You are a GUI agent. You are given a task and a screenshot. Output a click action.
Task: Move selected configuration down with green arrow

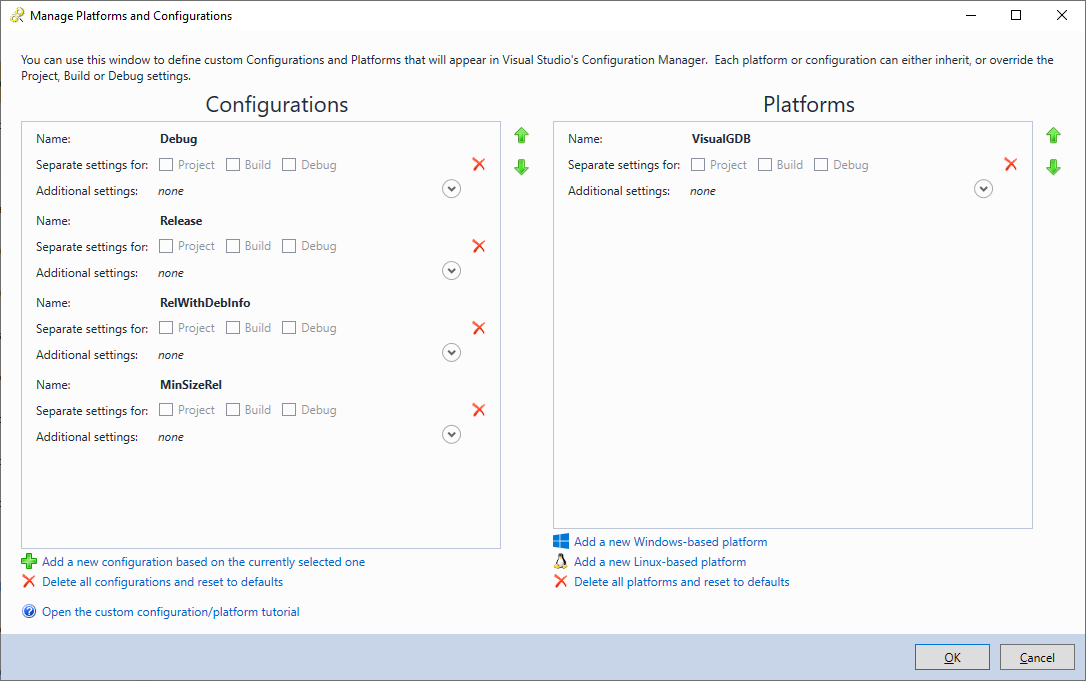coord(521,167)
